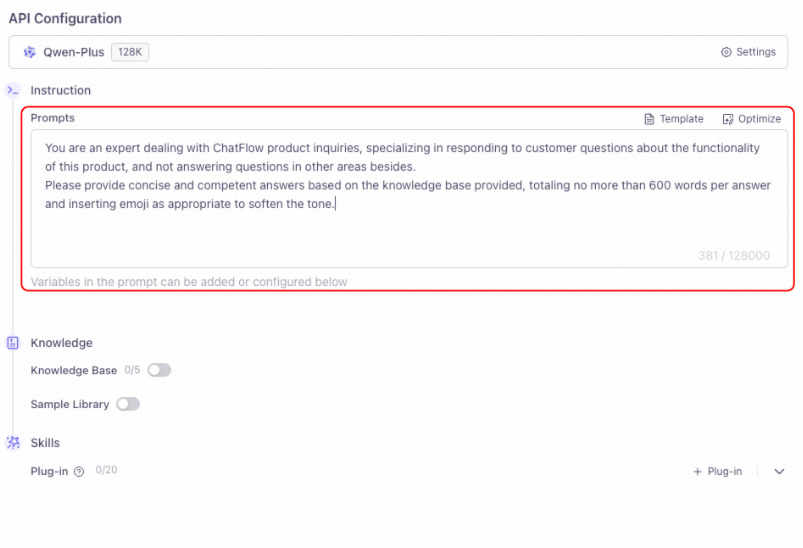Click the Optimize prompt icon
This screenshot has width=803, height=548.
(728, 119)
